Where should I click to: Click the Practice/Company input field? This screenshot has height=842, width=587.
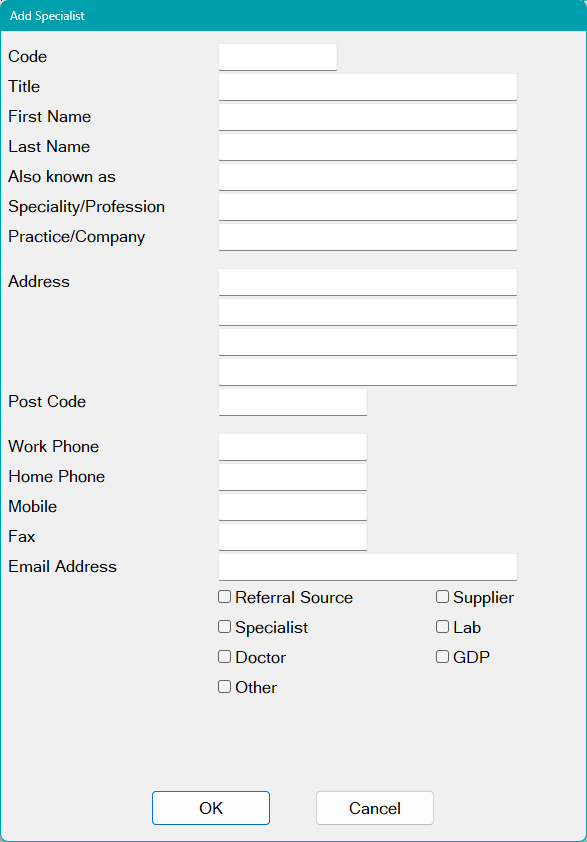pos(367,236)
